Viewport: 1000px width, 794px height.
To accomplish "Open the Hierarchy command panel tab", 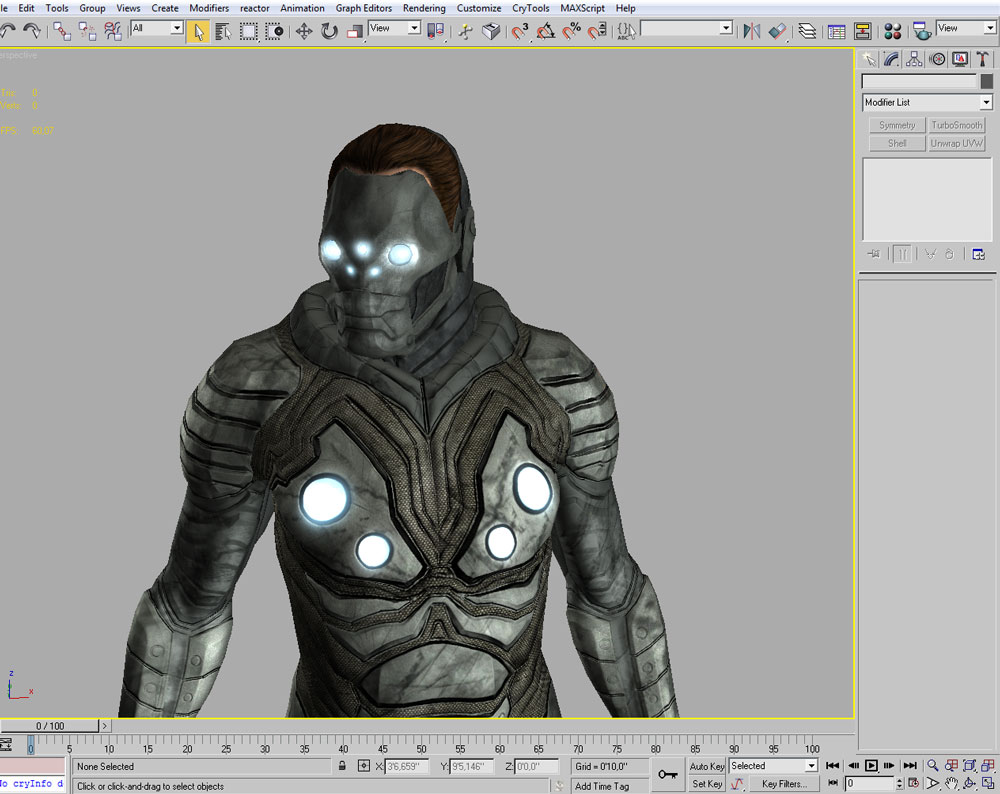I will coord(914,60).
